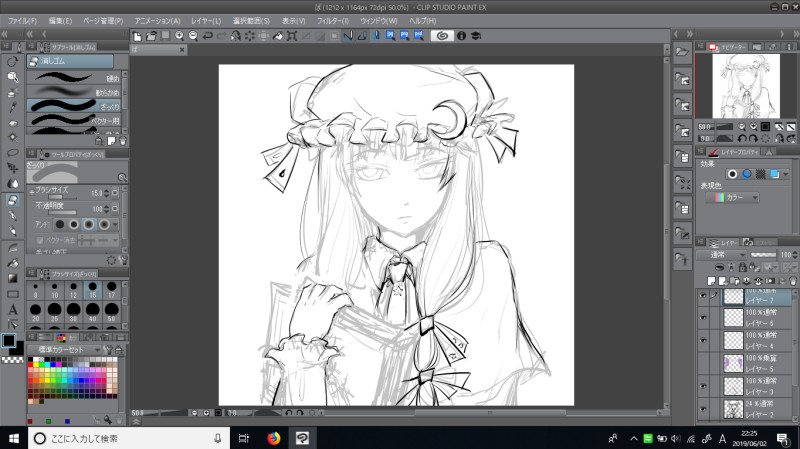Click Rotate left icon in Navigator panel

tap(742, 138)
